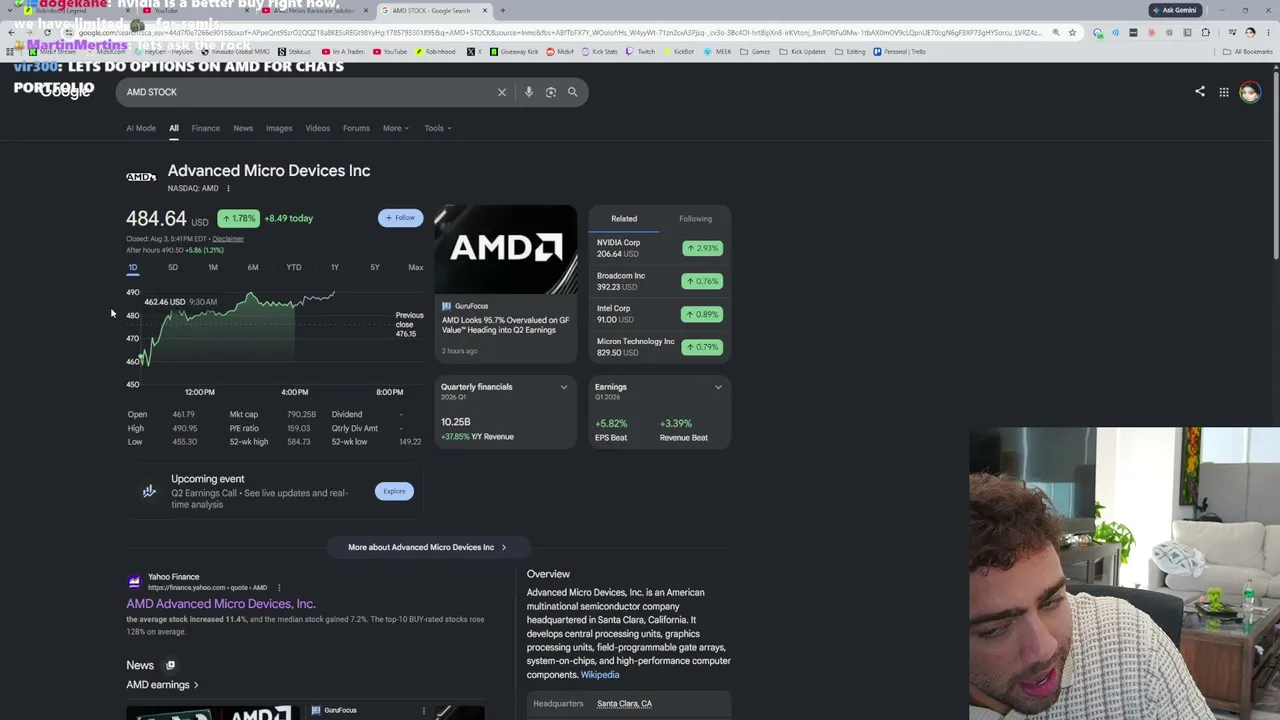This screenshot has width=1280, height=720.
Task: Go back to the previous page
Action: [x=11, y=32]
